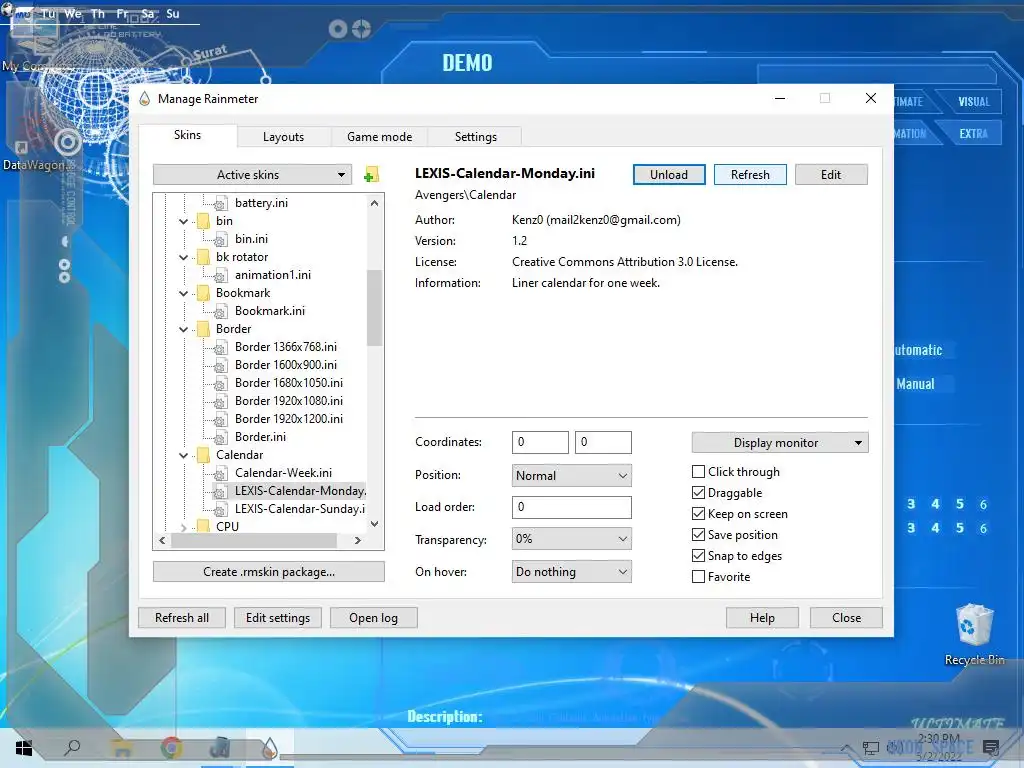Screen dimensions: 1024x768
Task: Click the Close button at bottom
Action: (x=846, y=617)
